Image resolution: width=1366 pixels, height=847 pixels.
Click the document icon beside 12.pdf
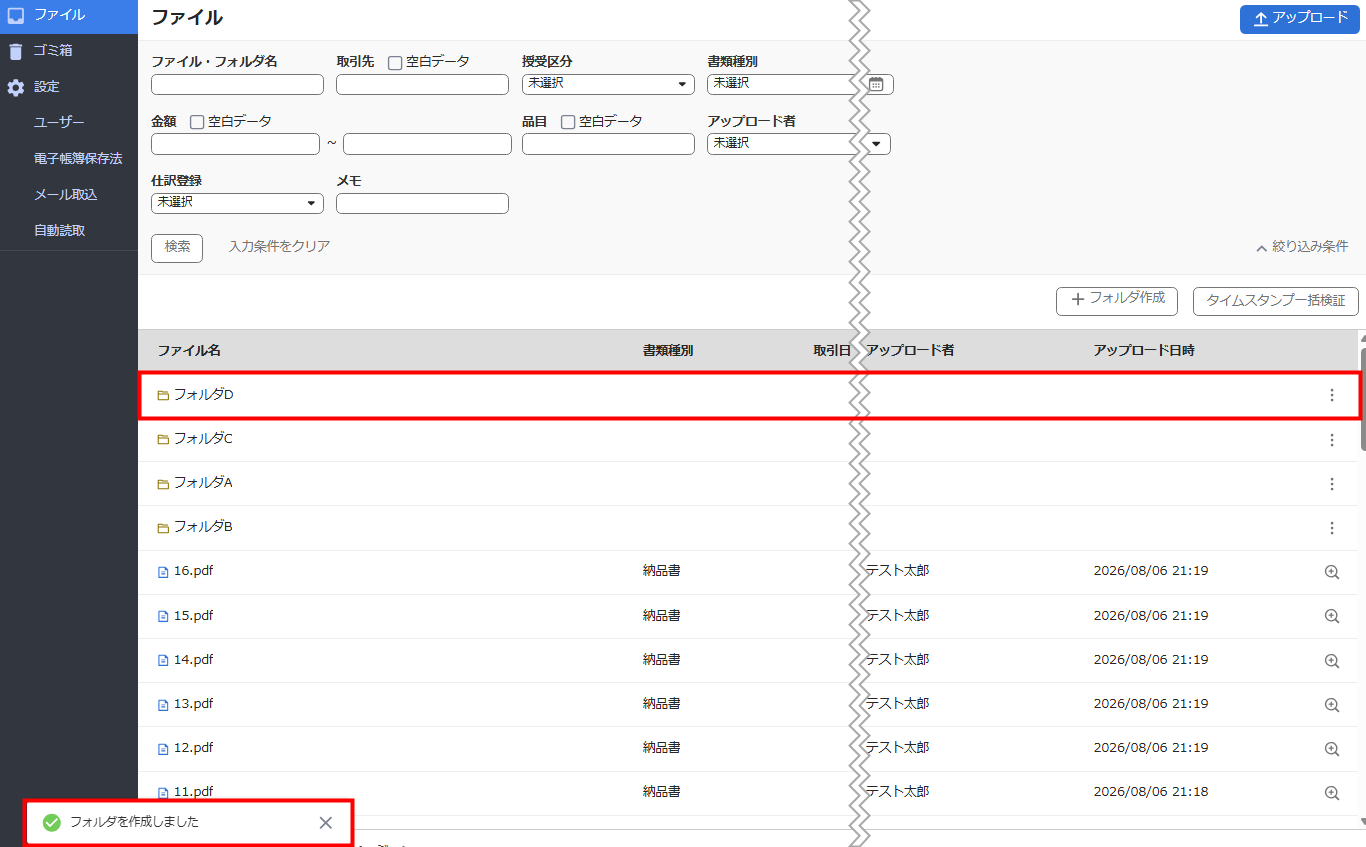(x=163, y=748)
